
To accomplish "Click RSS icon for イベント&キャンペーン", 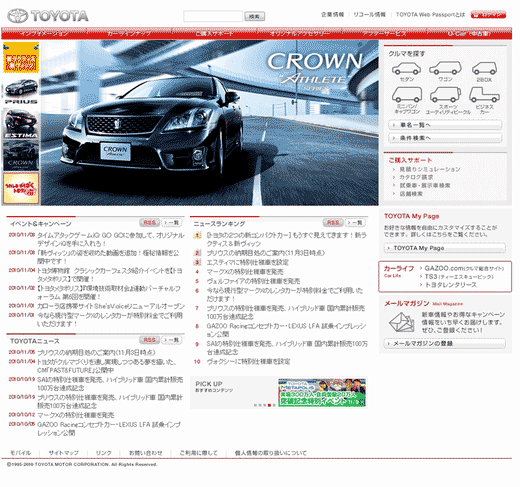I will point(150,222).
